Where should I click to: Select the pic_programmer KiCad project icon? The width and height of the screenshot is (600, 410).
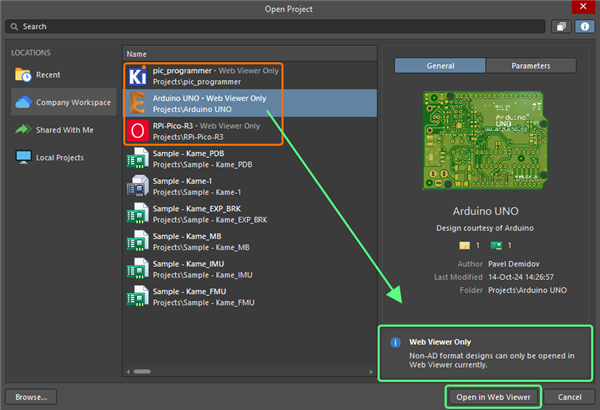tap(138, 76)
